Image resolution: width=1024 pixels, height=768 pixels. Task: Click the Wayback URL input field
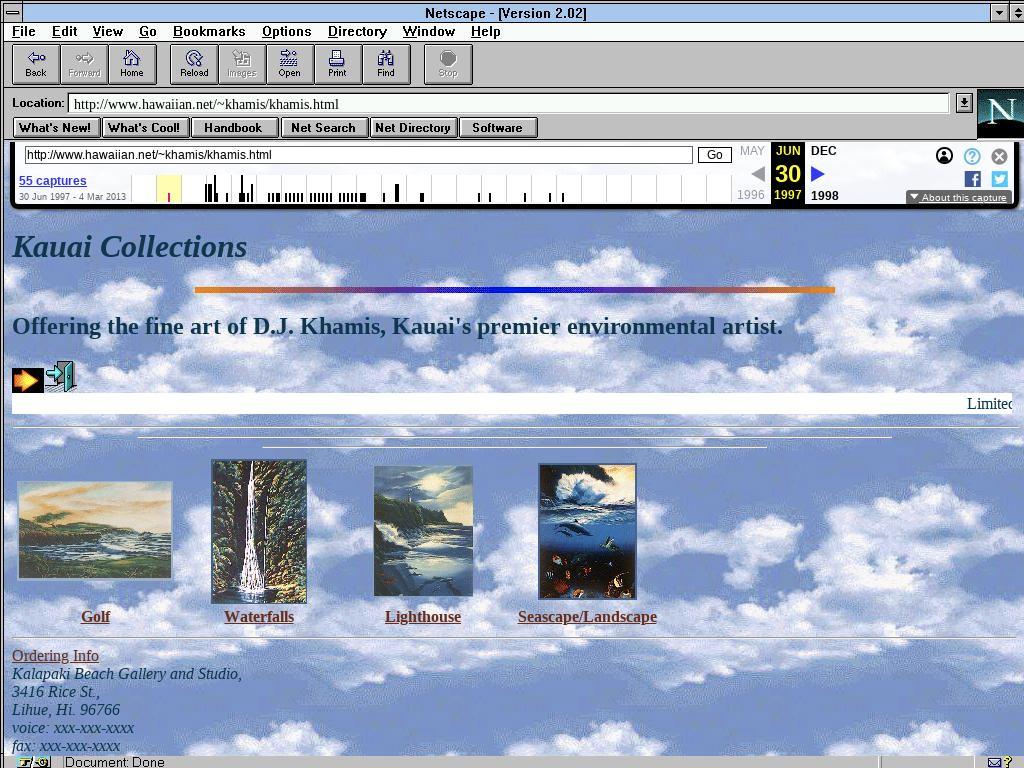358,155
